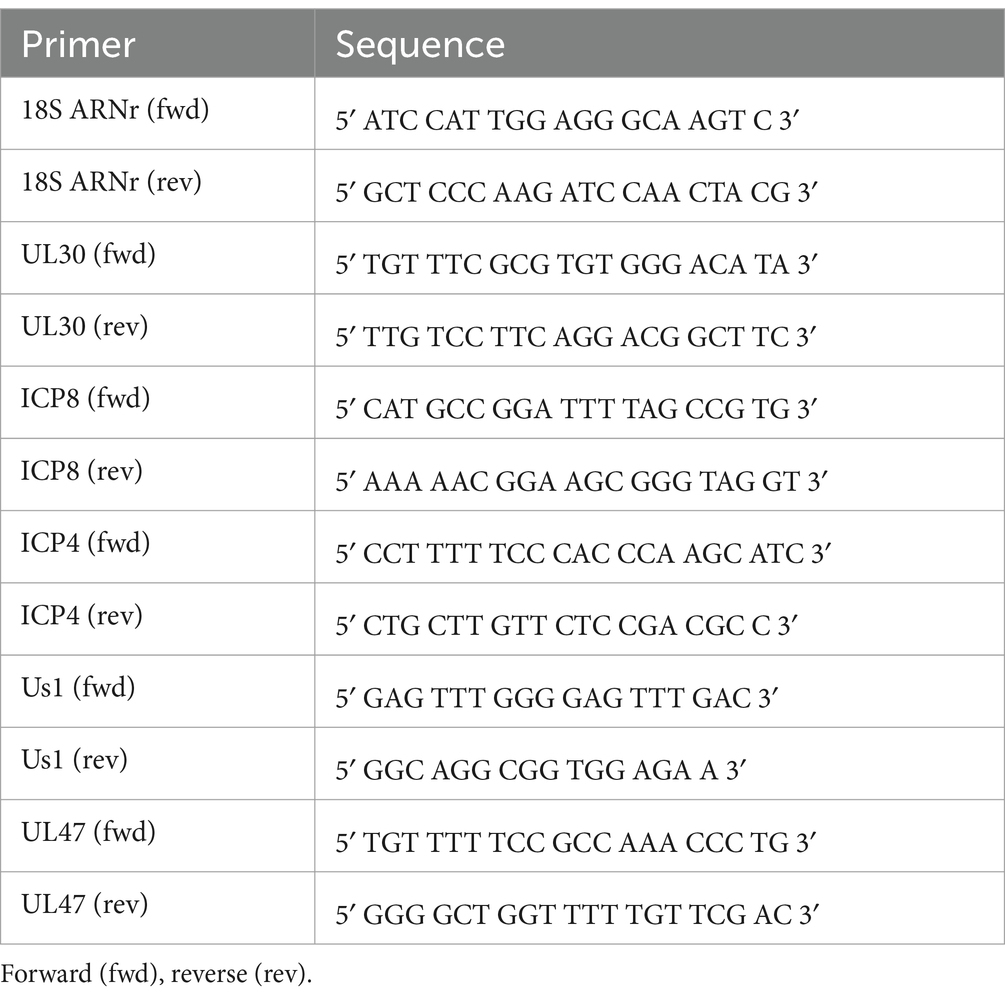This screenshot has height=1000, width=1005.
Task: Click sequence GGG GCT GGT TTT TGT TCG AC
Action: pyautogui.click(x=577, y=915)
